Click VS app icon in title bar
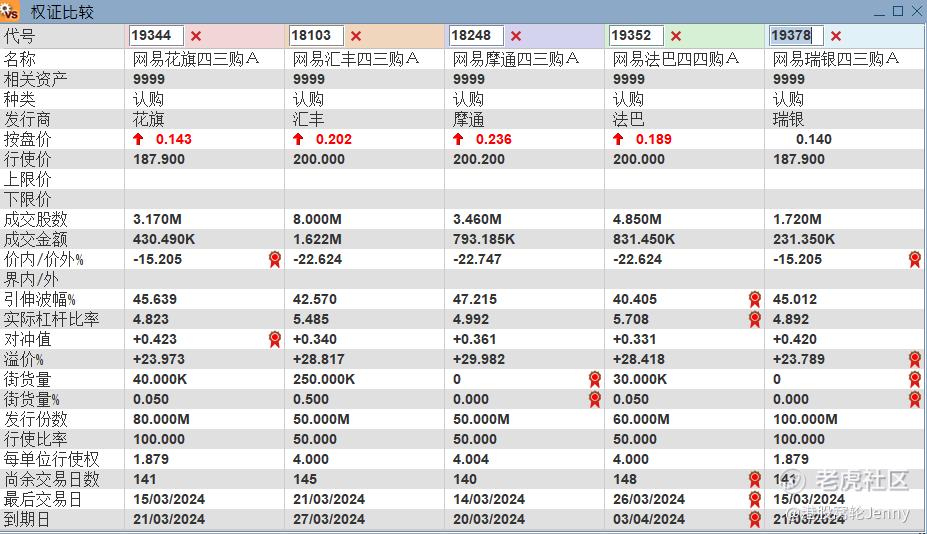Image resolution: width=927 pixels, height=534 pixels. (11, 11)
